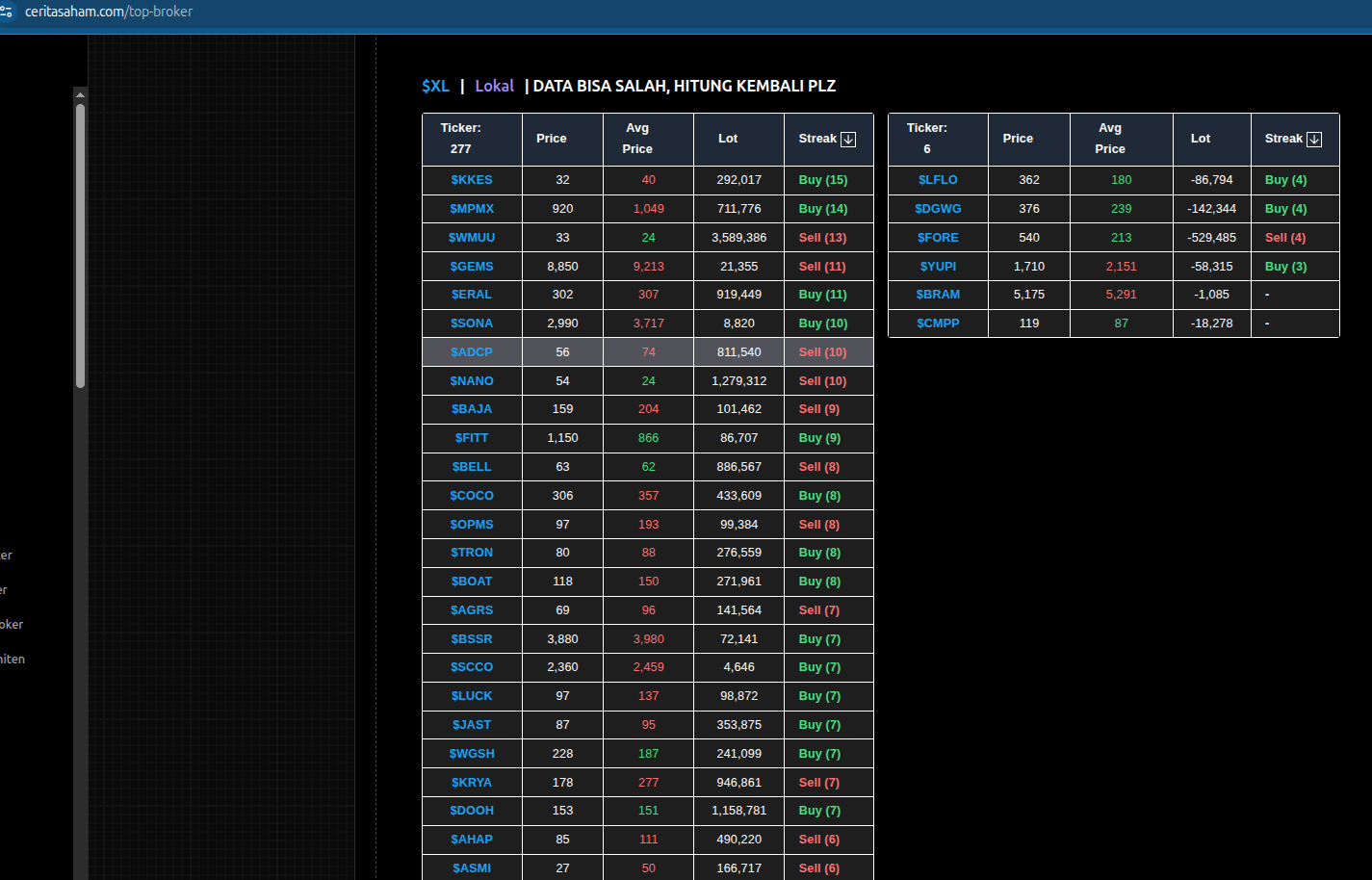
Task: Select the lot value 292,017
Action: tap(739, 180)
